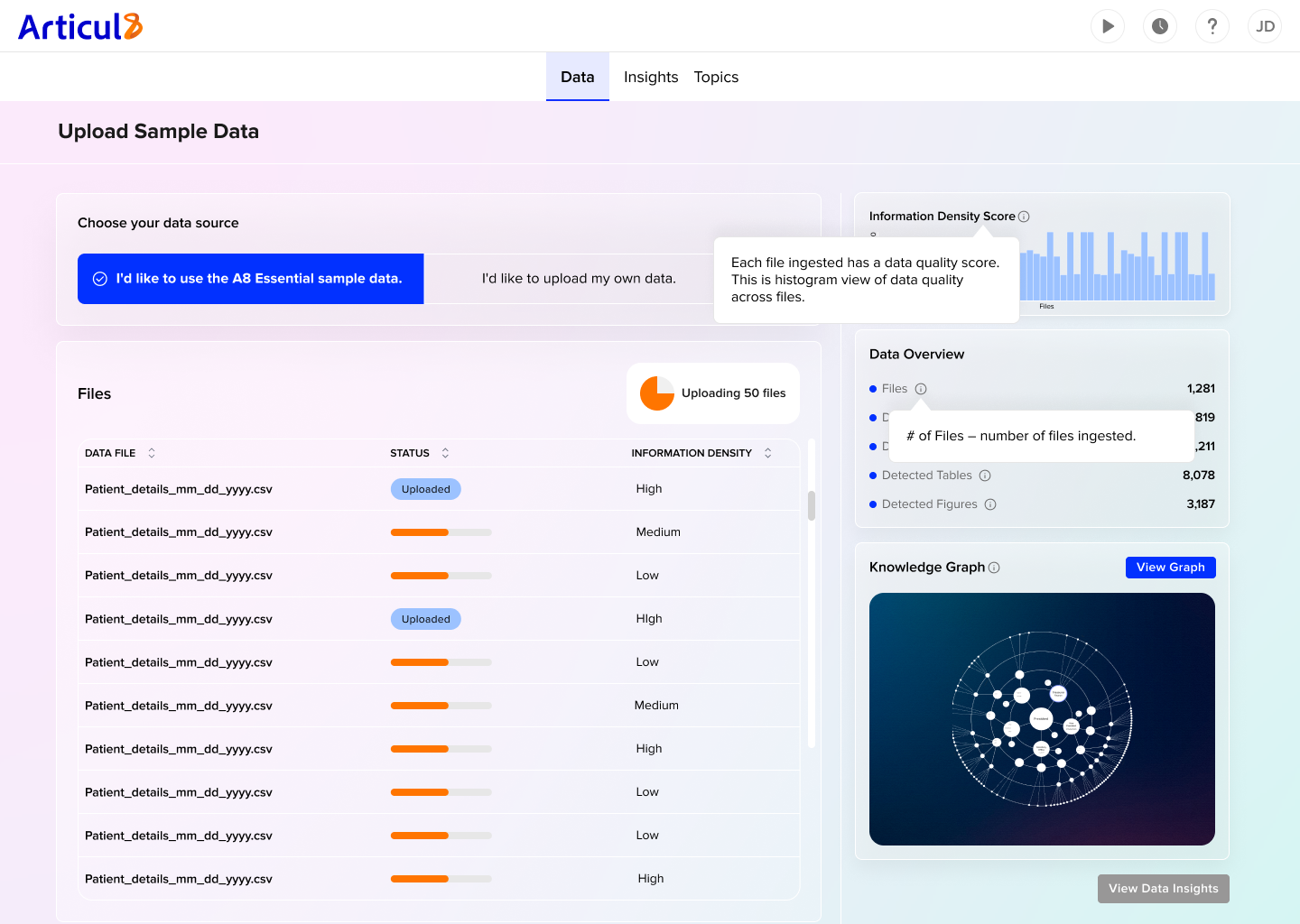The width and height of the screenshot is (1300, 924).
Task: Click the play icon in the header
Action: tap(1108, 26)
